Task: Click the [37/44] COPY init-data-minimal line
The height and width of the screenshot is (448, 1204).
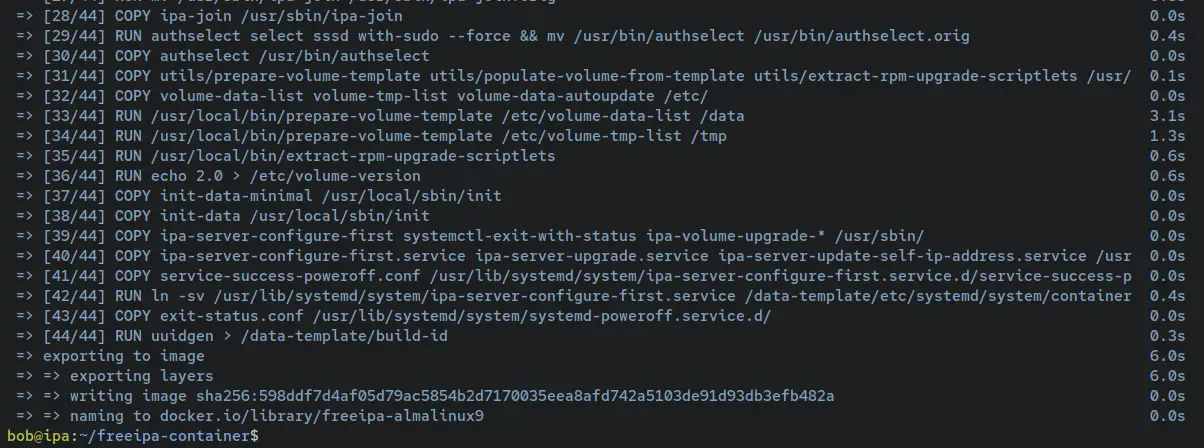Action: tap(272, 196)
